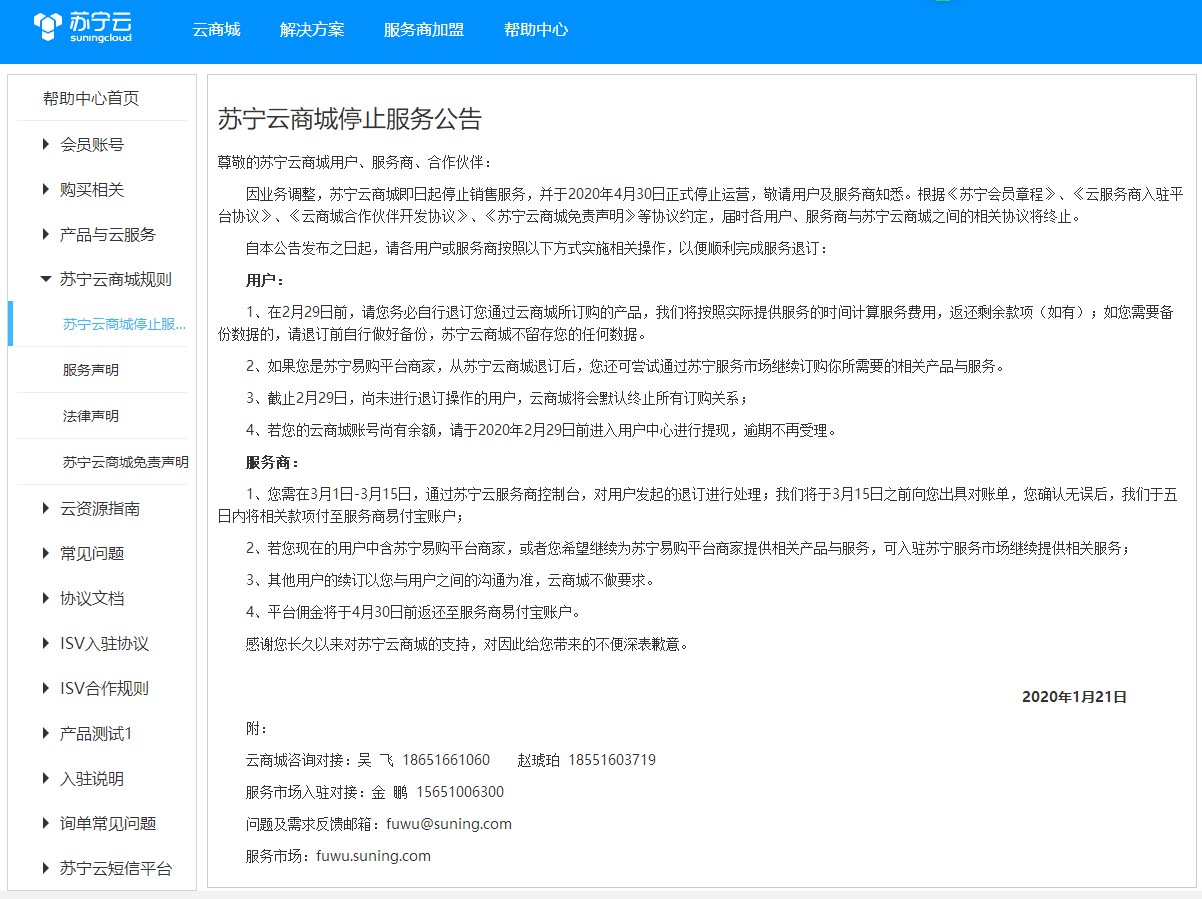Expand the ISV入驻协议 arrow
This screenshot has width=1202, height=899.
(x=46, y=643)
